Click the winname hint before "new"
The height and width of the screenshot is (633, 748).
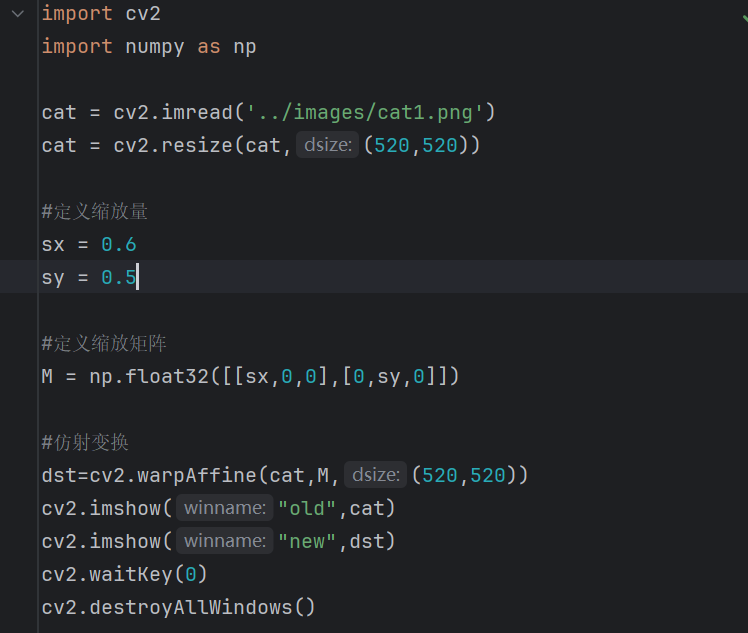click(x=225, y=540)
